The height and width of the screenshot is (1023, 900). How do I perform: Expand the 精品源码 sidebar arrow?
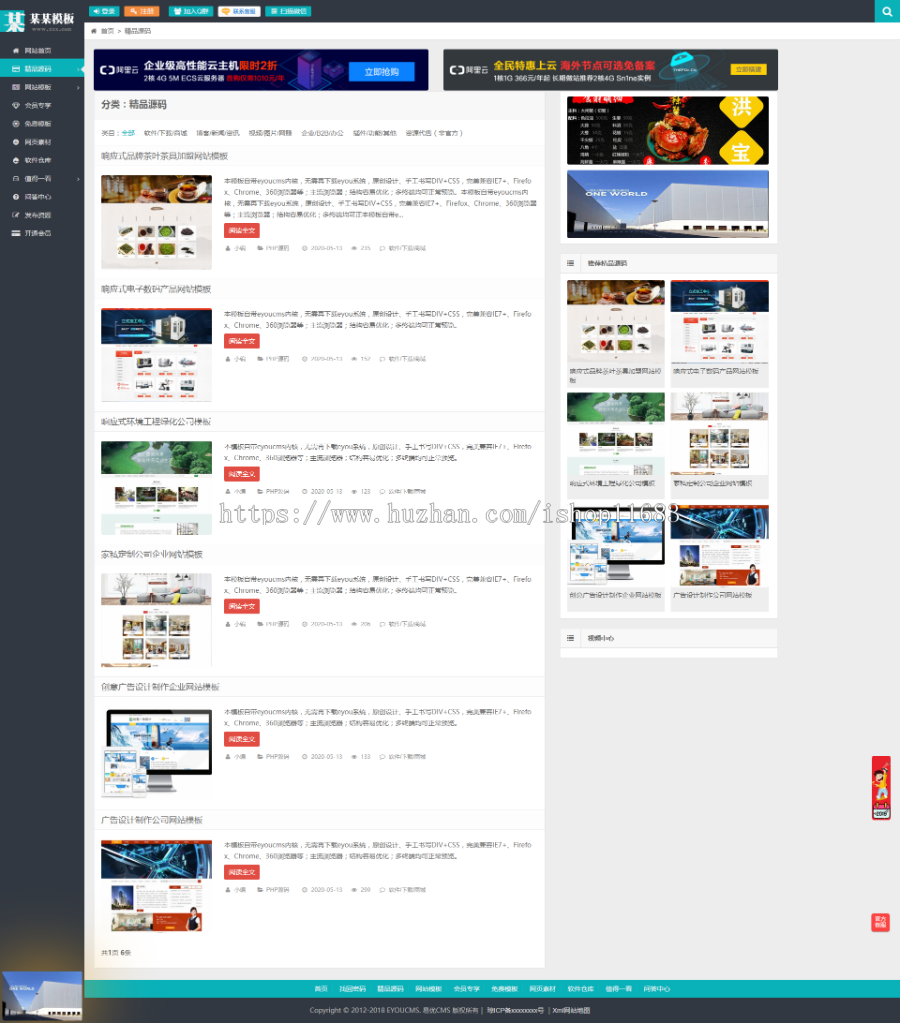pos(78,69)
